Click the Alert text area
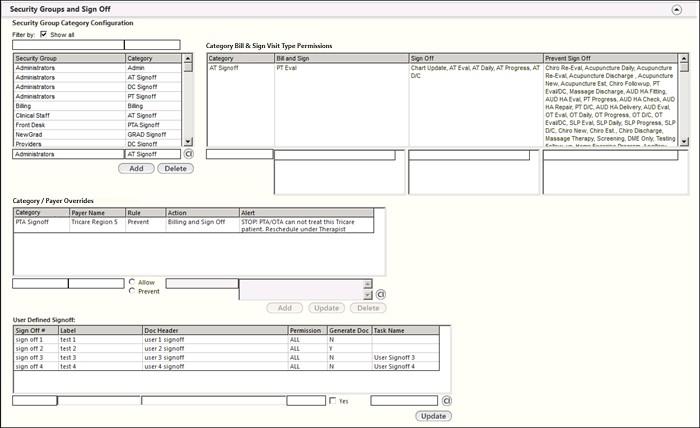 coord(301,290)
